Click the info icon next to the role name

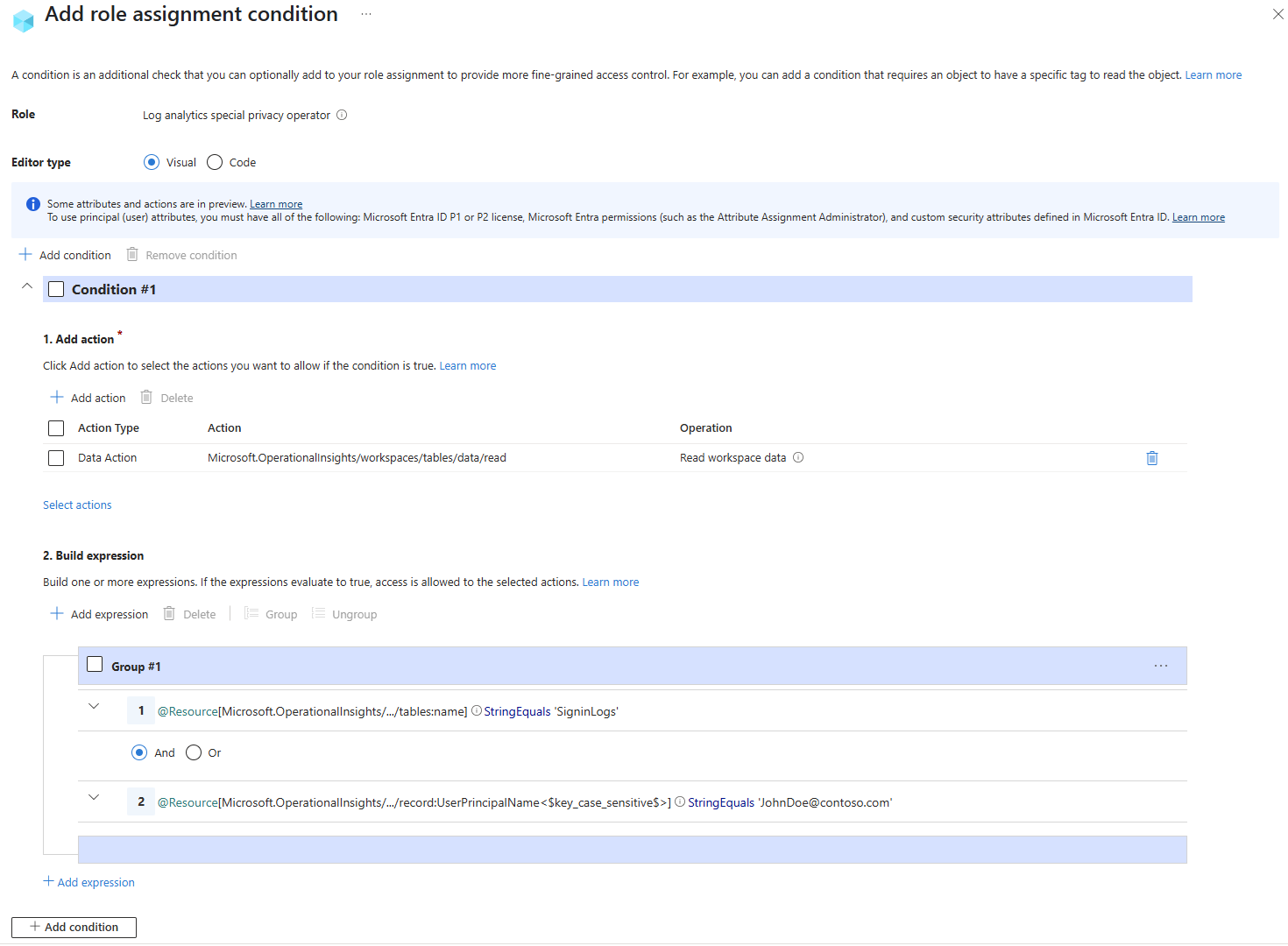click(342, 115)
